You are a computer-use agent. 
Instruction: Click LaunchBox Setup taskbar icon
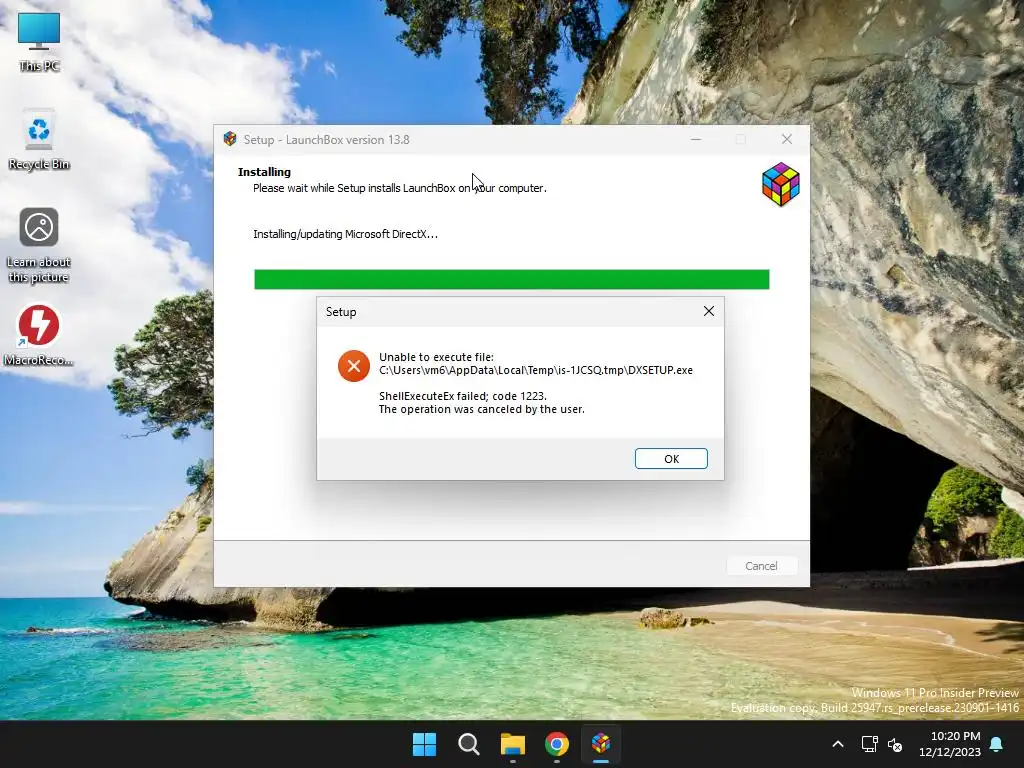click(601, 743)
